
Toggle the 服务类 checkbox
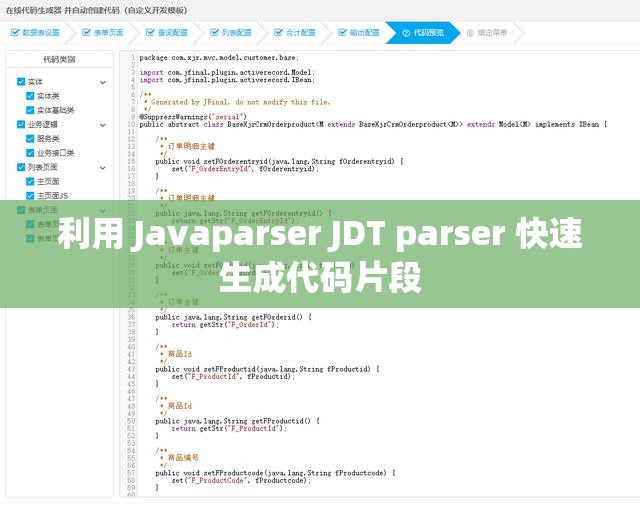[x=30, y=139]
